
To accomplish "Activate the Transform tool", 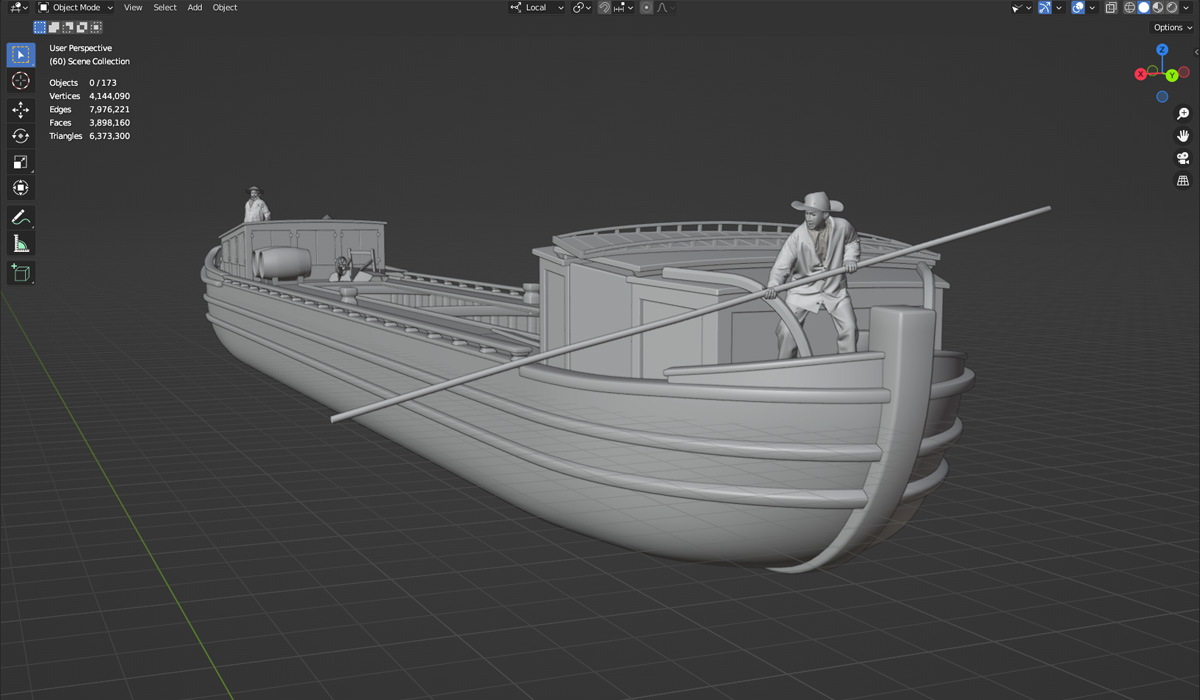I will (x=21, y=188).
